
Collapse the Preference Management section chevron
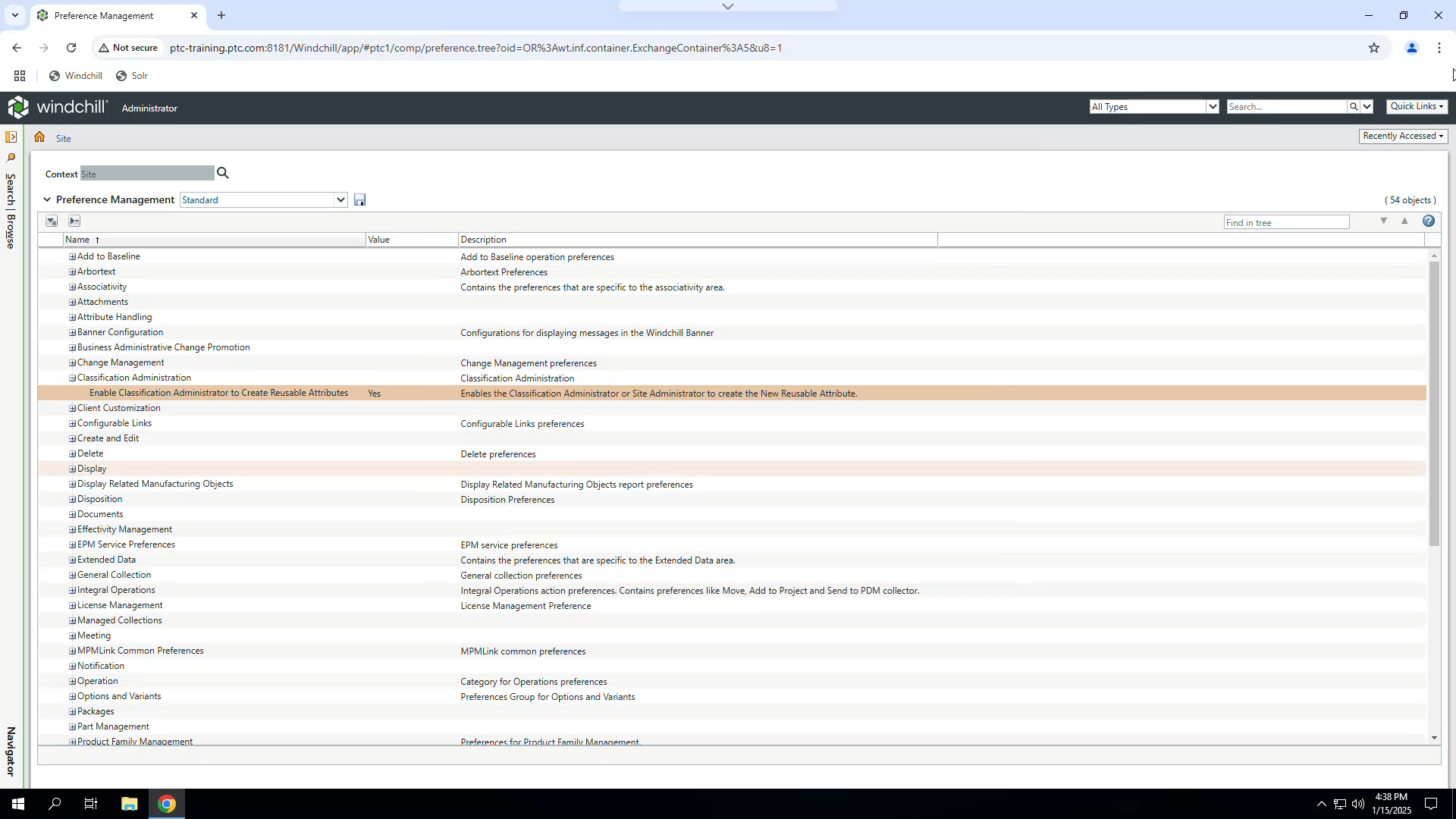click(47, 200)
